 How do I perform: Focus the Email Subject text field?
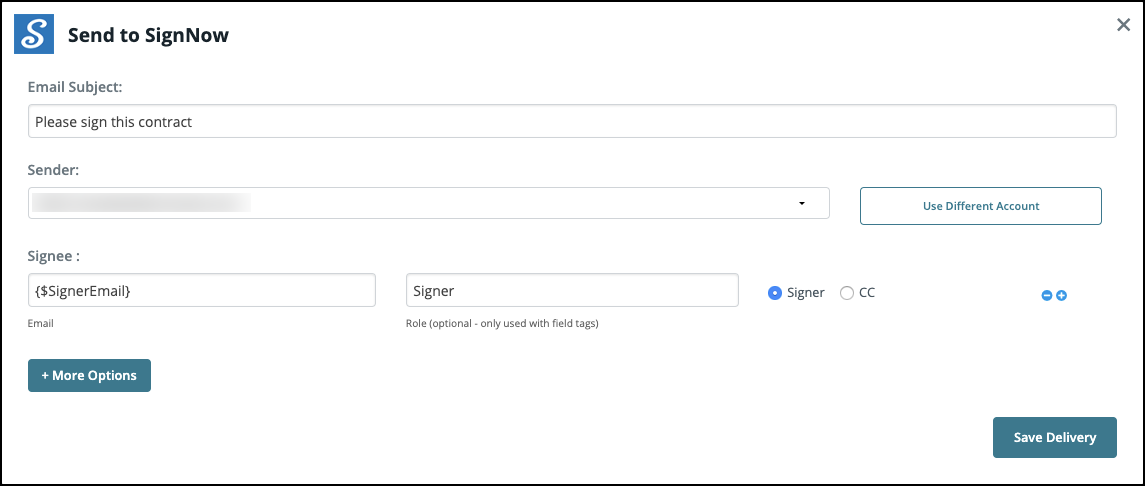point(572,121)
